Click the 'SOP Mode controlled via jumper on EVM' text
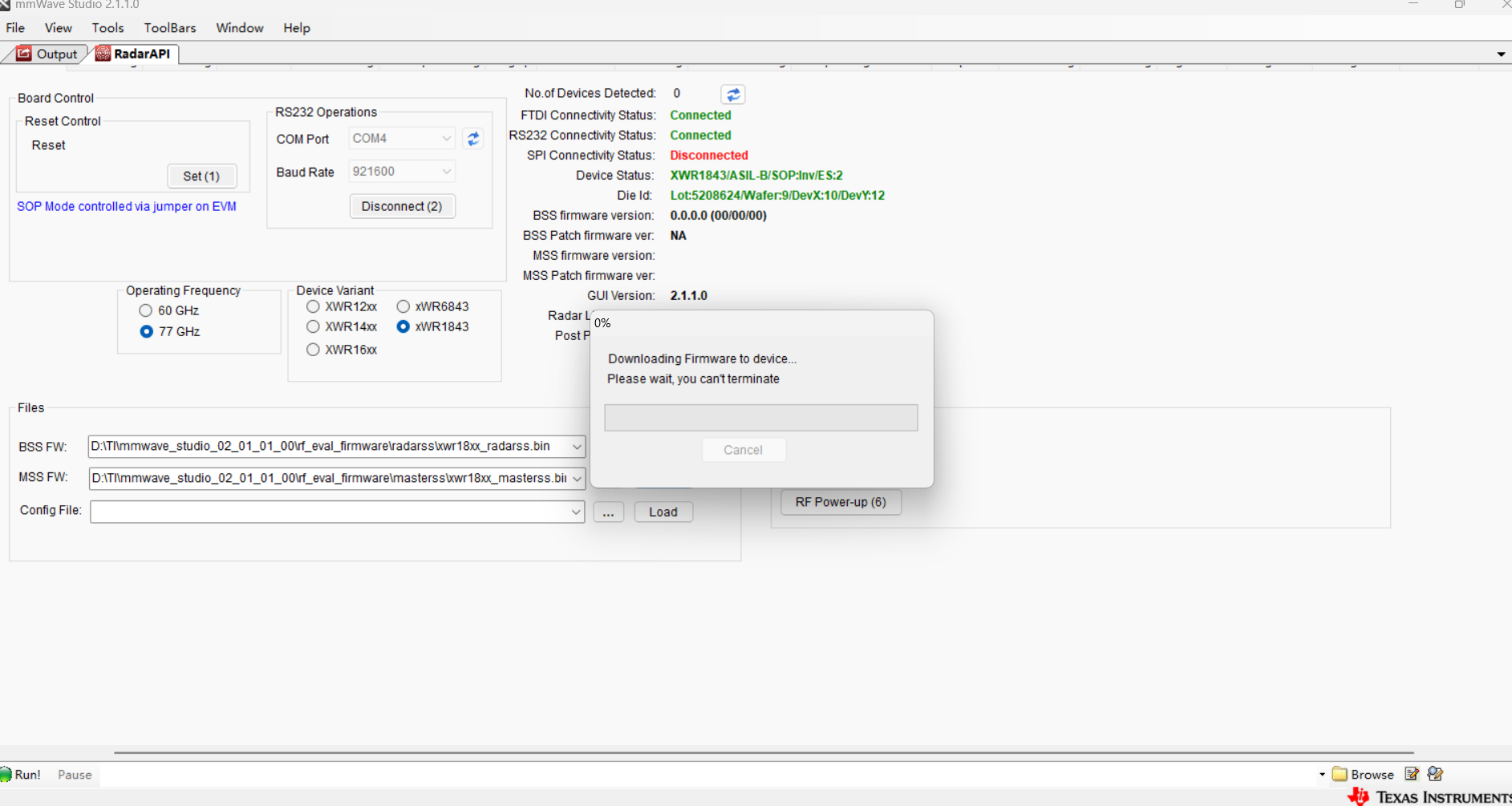This screenshot has height=806, width=1512. coord(127,206)
